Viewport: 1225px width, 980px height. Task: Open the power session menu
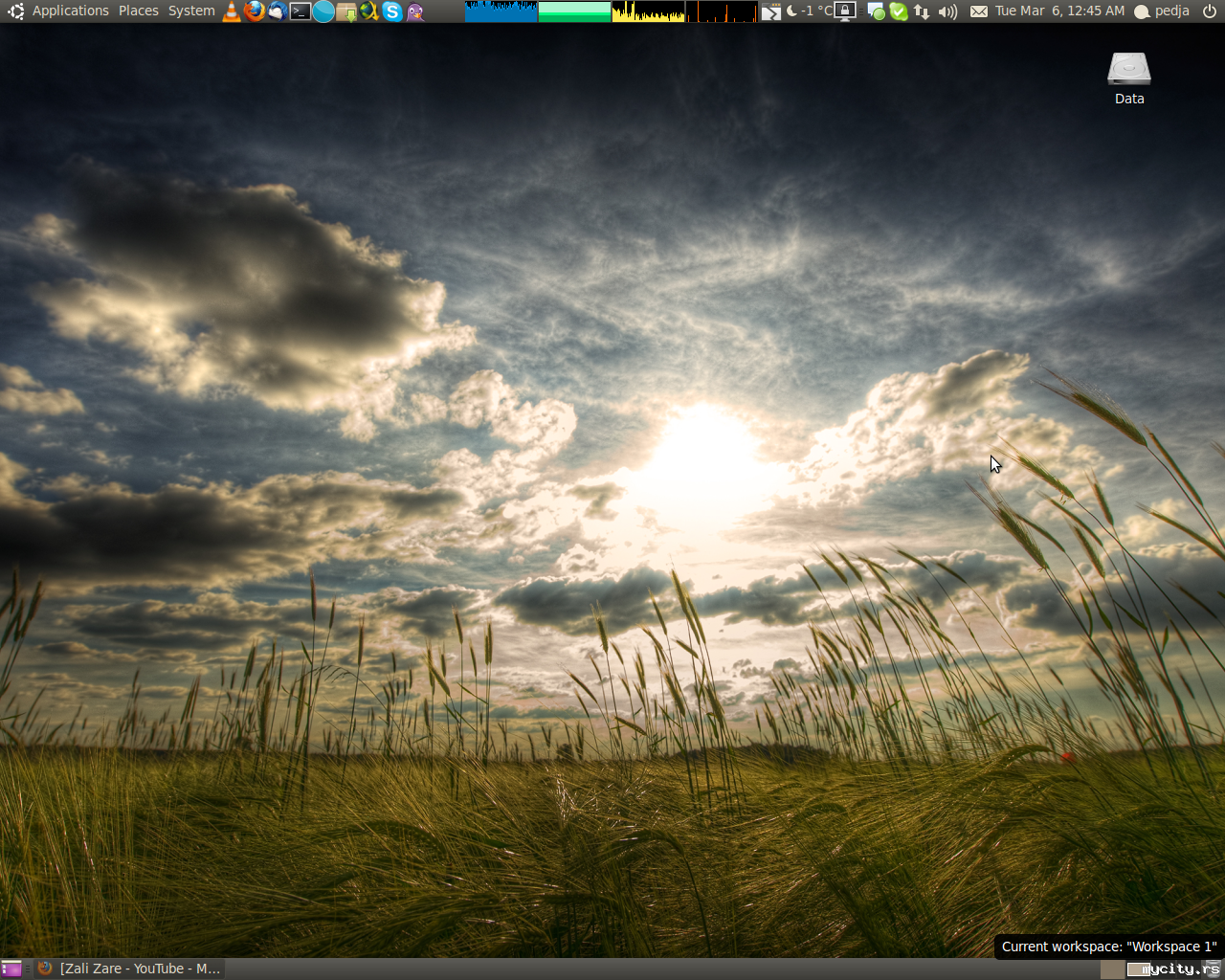pos(1210,11)
